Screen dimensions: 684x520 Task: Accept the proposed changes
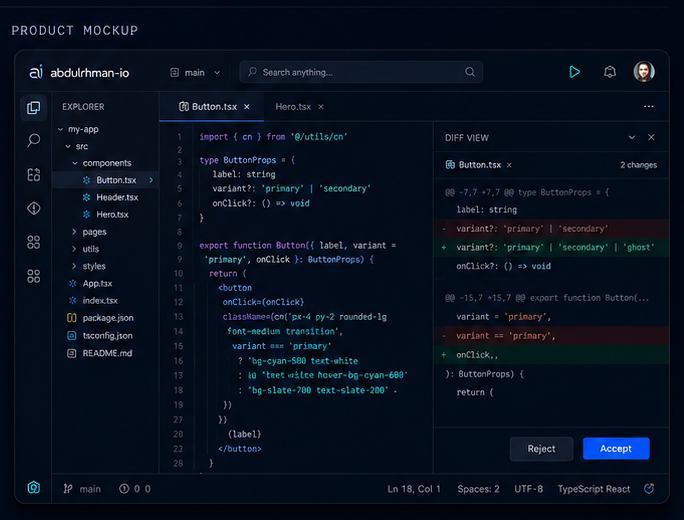pos(616,448)
